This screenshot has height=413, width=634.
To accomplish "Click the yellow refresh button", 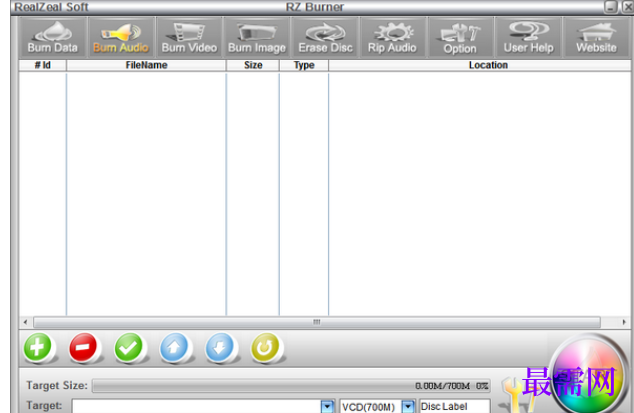I will [x=265, y=347].
